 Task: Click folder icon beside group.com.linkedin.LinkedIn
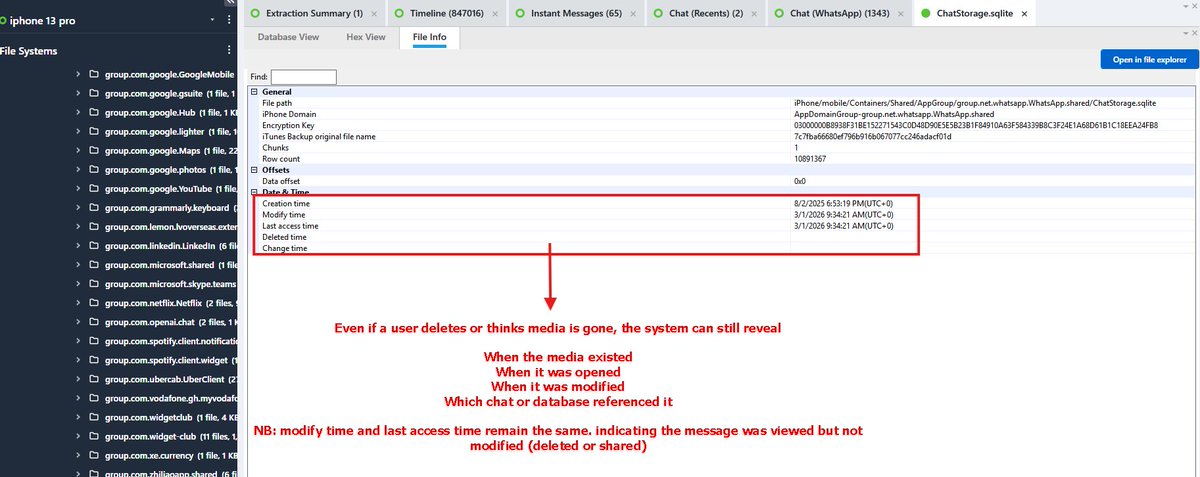(x=94, y=245)
